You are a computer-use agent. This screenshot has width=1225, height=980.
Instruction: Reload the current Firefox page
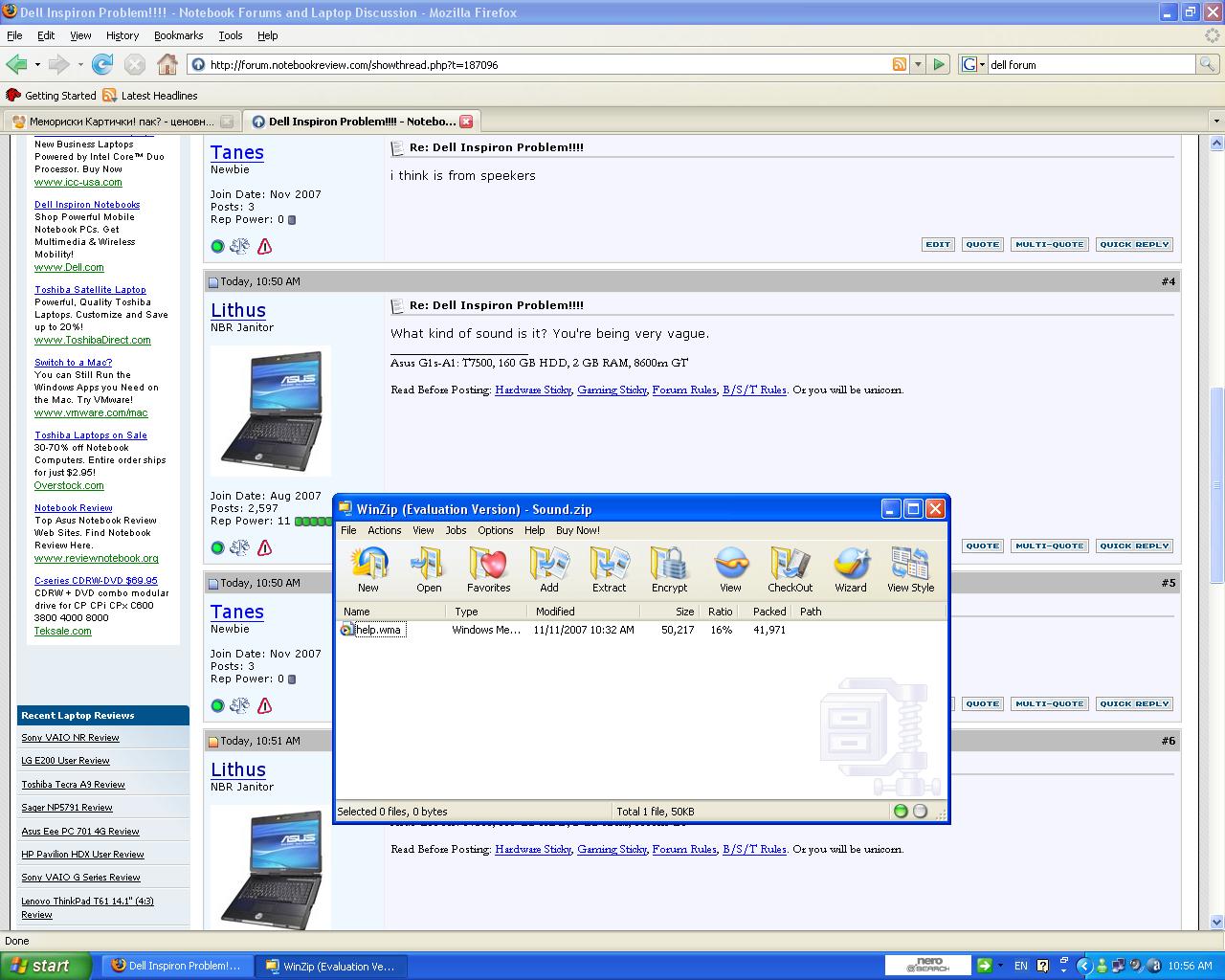[x=102, y=64]
